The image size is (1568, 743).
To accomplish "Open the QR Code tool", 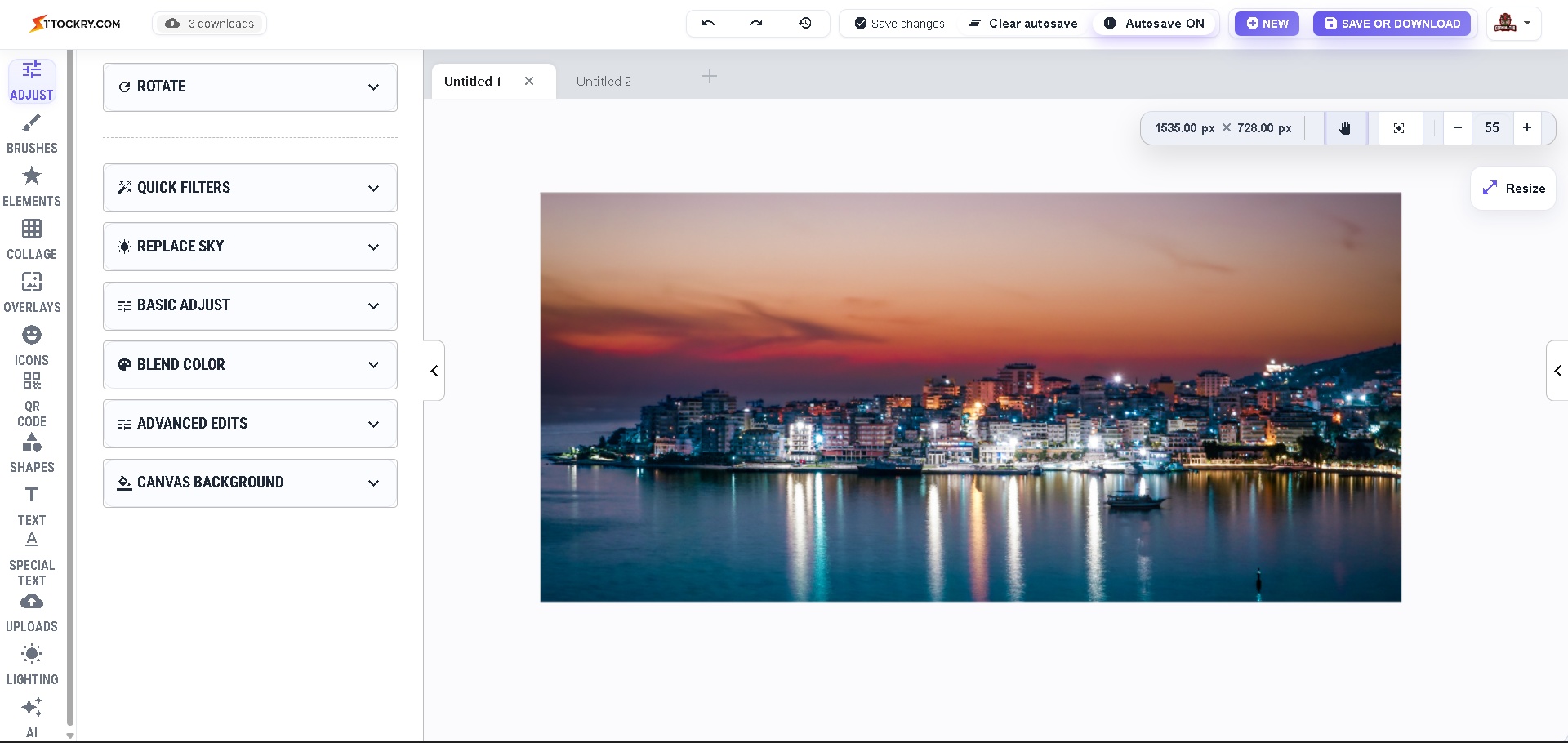I will 32,400.
